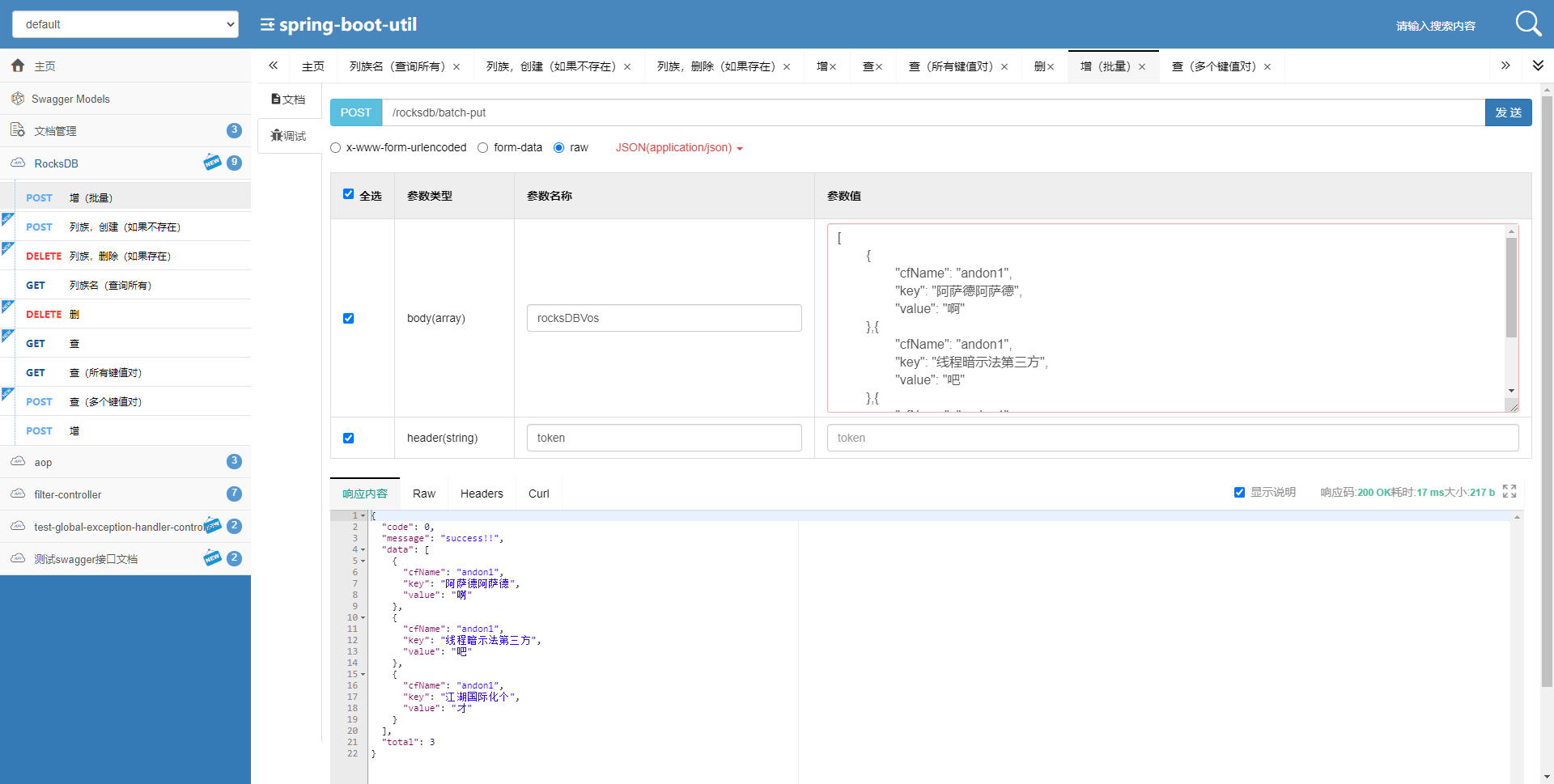Switch to the Raw response tab
1554x784 pixels.
(x=423, y=494)
